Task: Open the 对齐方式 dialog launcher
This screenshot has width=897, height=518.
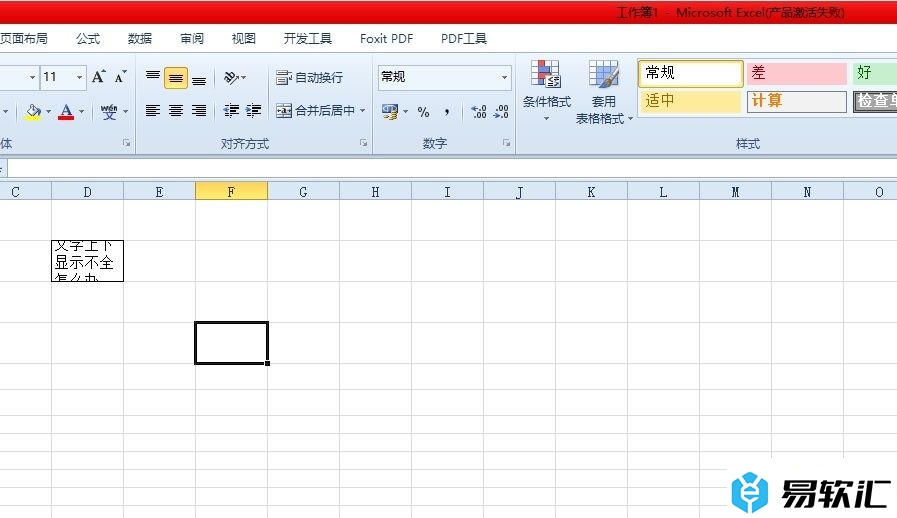Action: 363,143
